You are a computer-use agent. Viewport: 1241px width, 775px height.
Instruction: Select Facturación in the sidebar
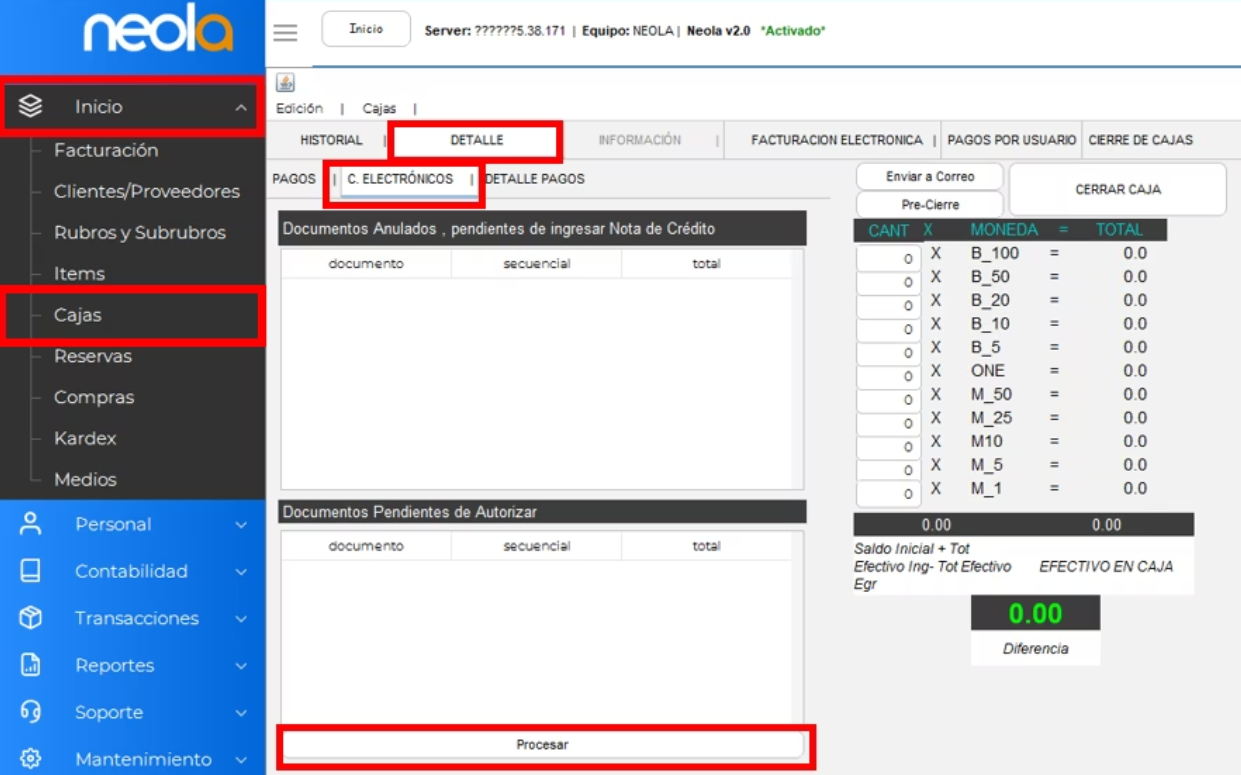106,150
